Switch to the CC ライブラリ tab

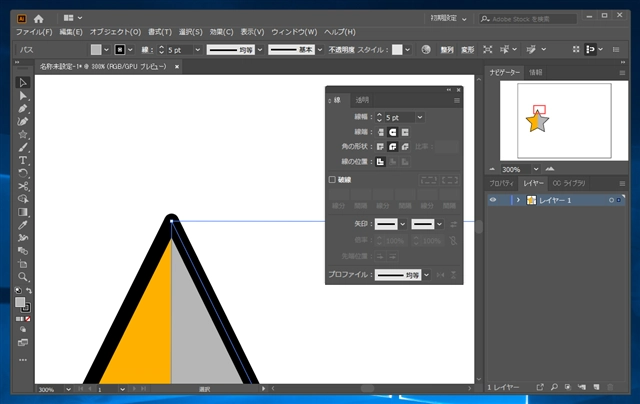569,184
